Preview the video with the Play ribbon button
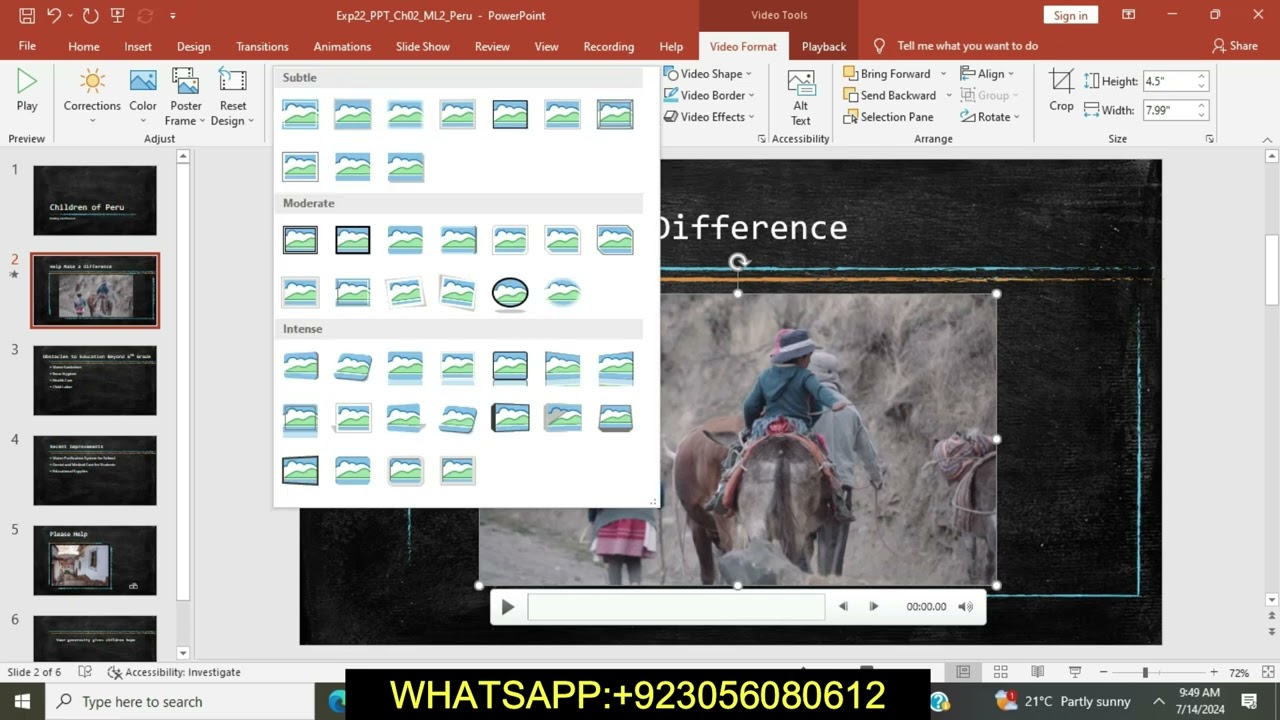Viewport: 1280px width, 720px height. tap(27, 90)
